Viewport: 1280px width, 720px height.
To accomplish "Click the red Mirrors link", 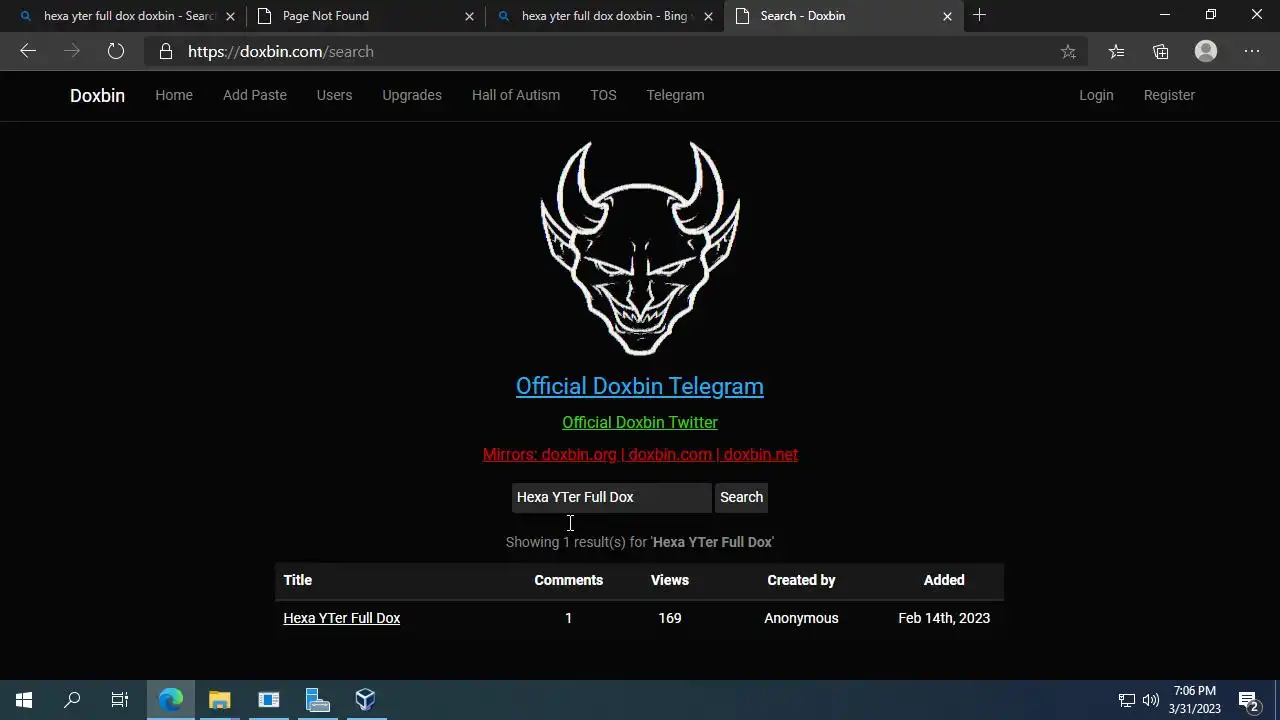I will [x=640, y=454].
